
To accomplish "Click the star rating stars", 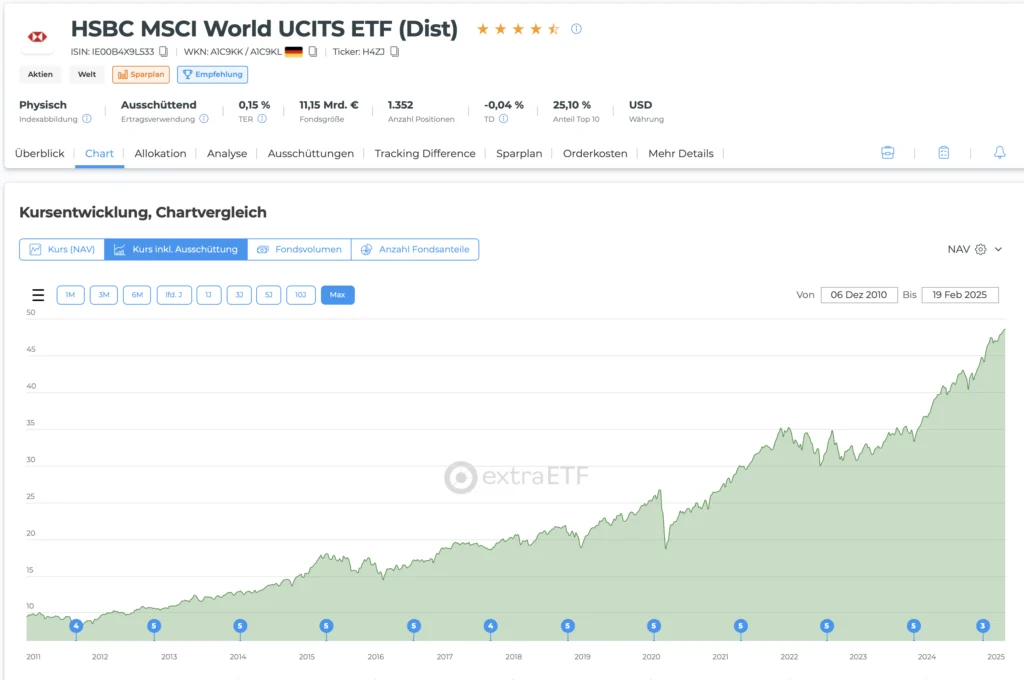I will pos(518,29).
